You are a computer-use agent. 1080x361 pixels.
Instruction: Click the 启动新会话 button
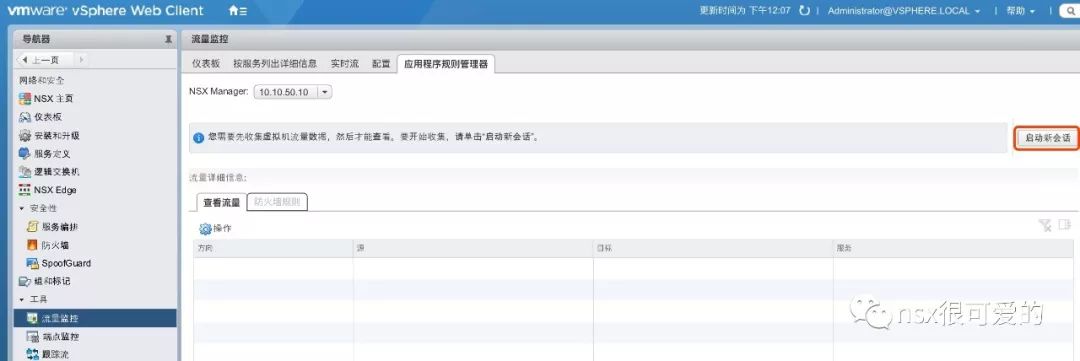[1048, 138]
